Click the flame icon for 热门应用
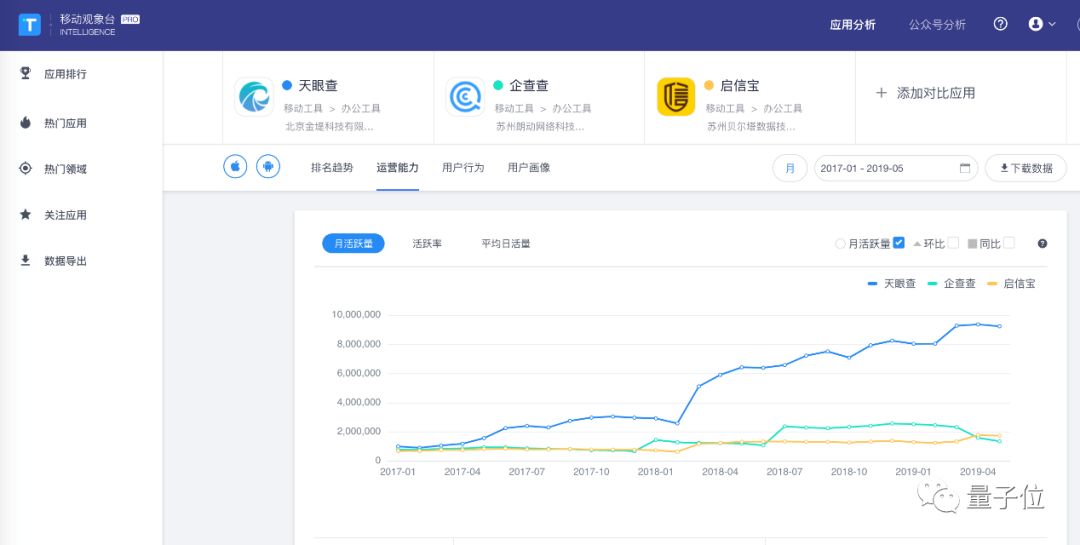 click(25, 123)
